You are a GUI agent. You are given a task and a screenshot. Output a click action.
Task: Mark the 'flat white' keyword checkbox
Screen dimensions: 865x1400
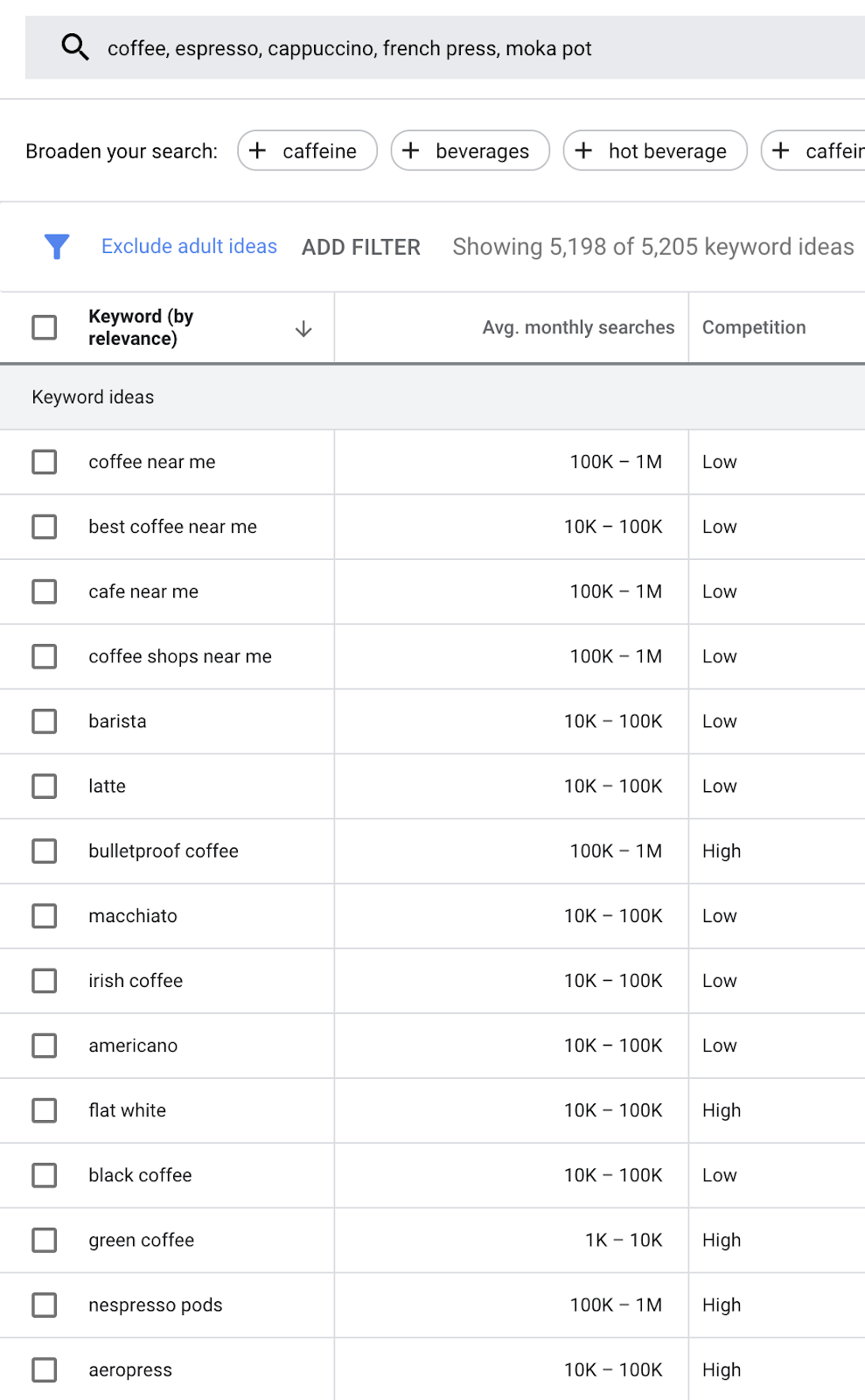point(45,1110)
